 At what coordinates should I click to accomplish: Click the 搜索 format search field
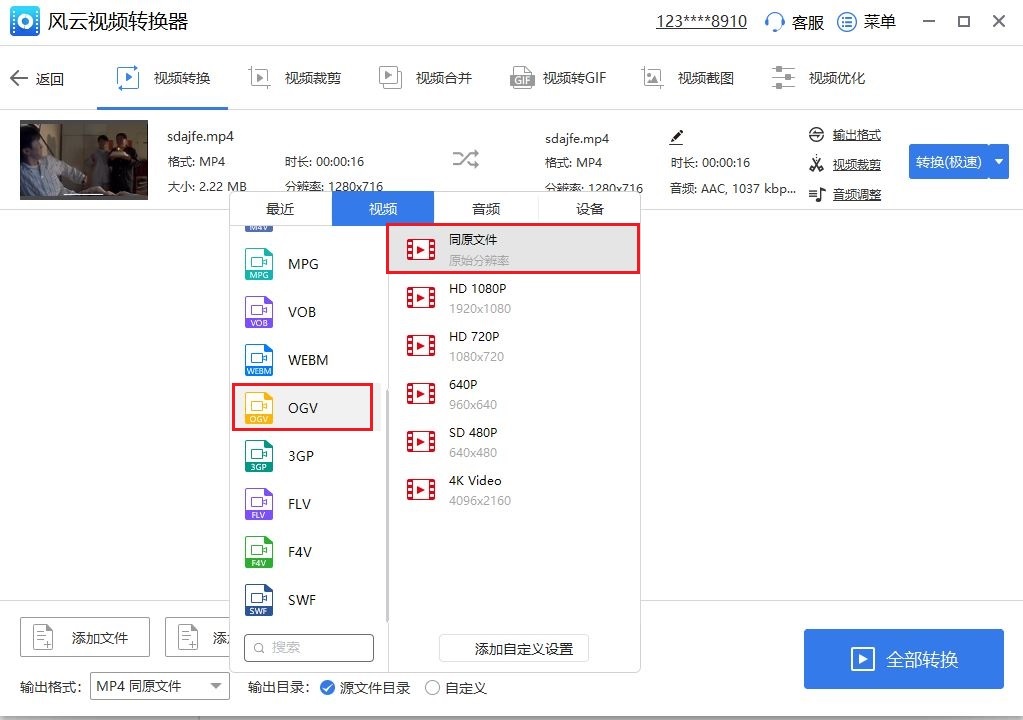(x=309, y=648)
